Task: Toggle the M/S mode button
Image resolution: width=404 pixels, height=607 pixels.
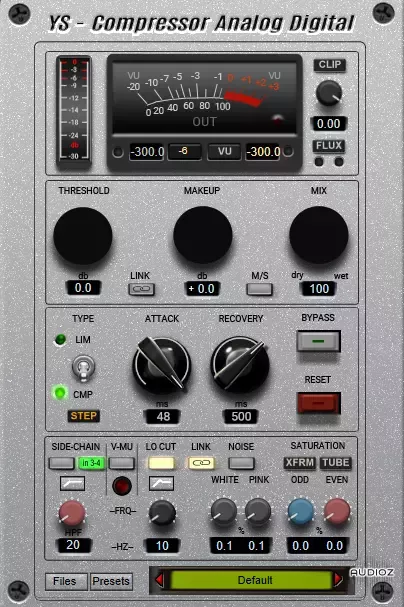Action: [259, 289]
